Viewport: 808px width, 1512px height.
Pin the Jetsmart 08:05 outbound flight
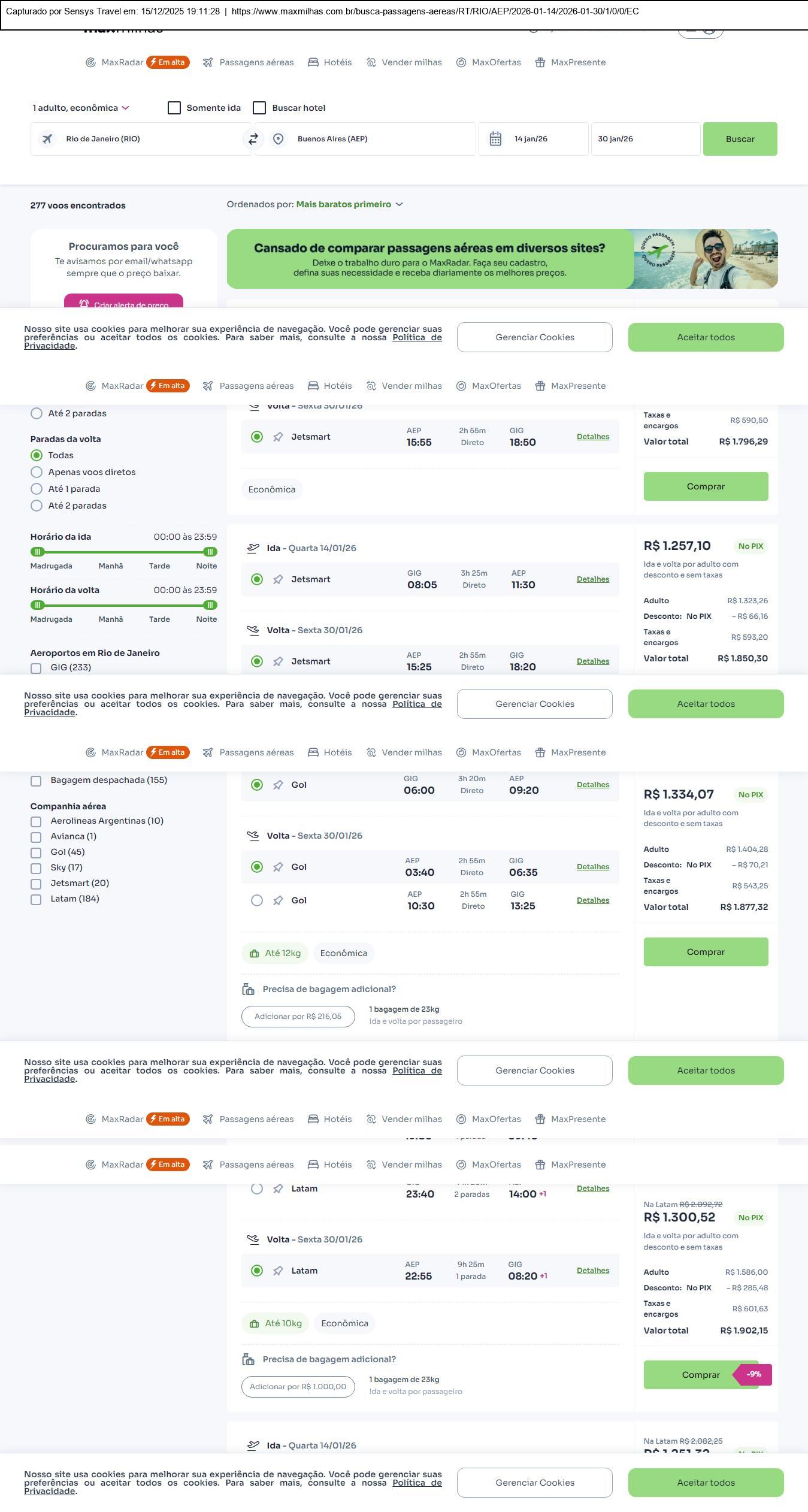[x=278, y=579]
